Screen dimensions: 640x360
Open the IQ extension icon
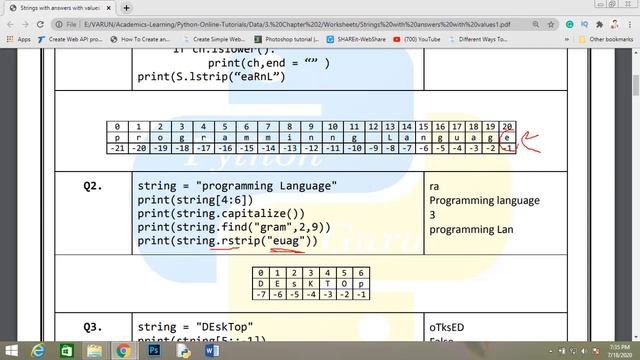tap(584, 24)
